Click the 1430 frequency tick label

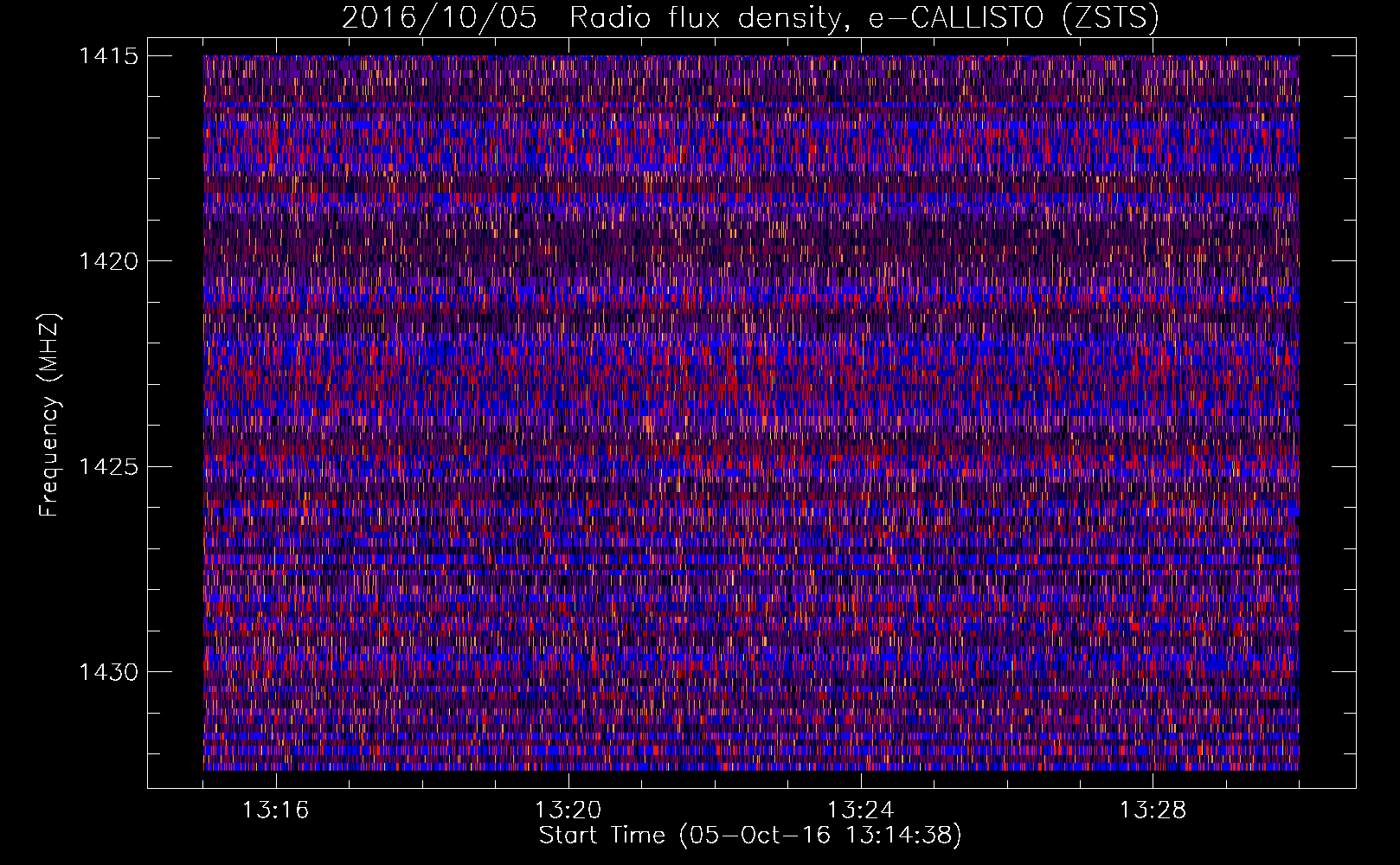[109, 672]
